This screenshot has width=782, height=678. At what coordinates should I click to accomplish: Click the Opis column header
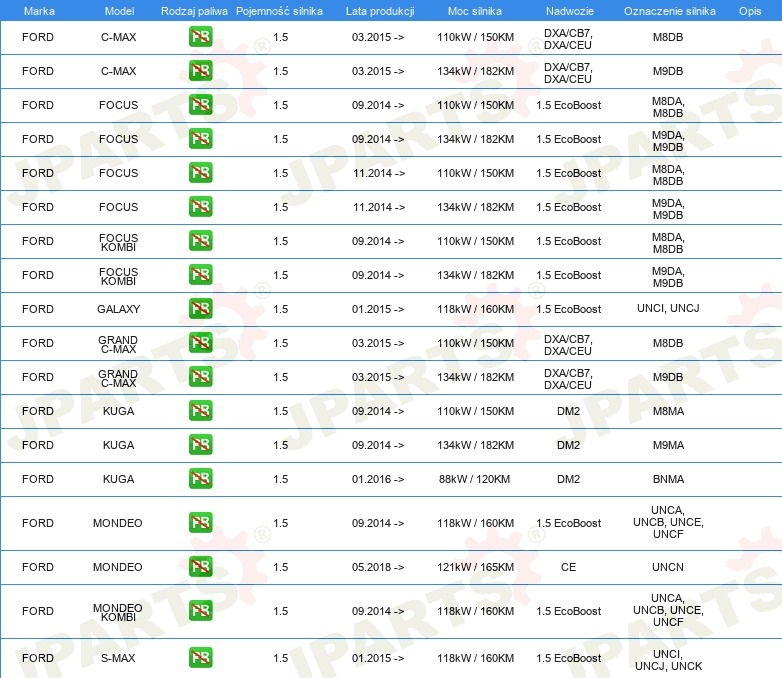(750, 11)
